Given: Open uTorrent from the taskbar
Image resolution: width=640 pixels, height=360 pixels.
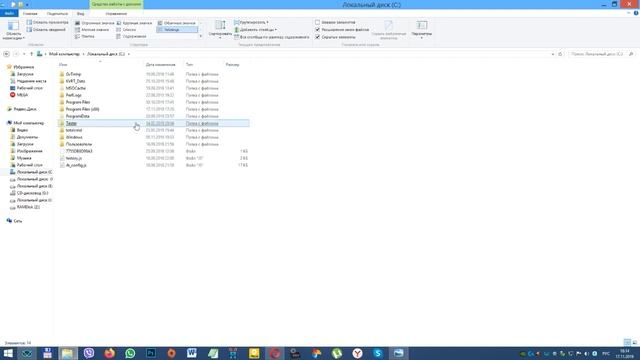Looking at the screenshot, I should pos(337,353).
